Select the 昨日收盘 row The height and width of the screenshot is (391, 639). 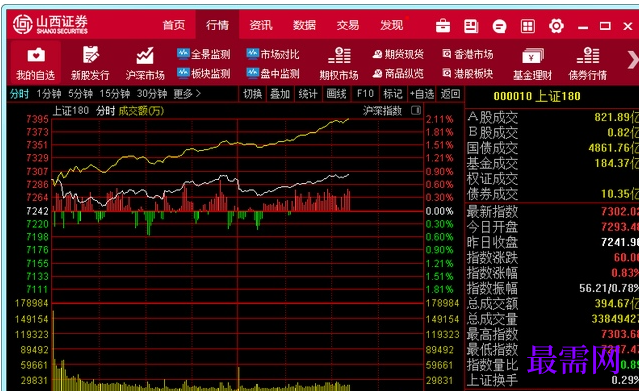pyautogui.click(x=553, y=242)
